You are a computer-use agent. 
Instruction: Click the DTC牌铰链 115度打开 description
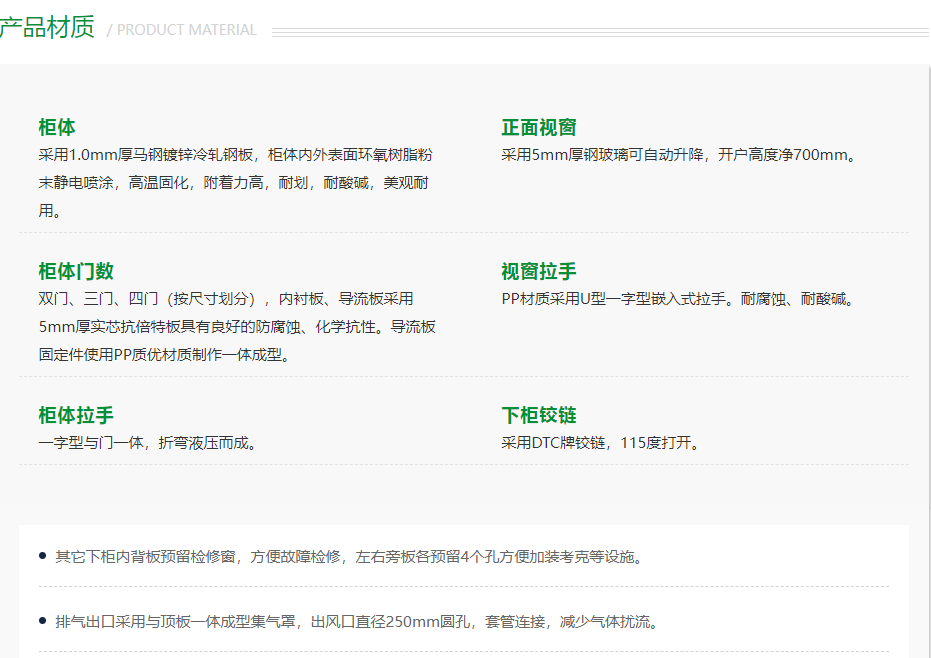pos(601,443)
